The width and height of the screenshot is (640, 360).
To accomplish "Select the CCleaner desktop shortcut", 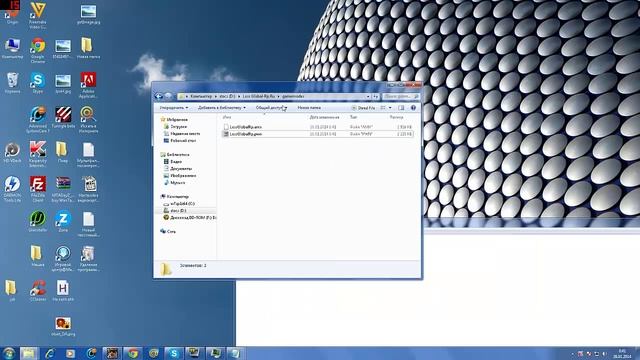I will tap(38, 291).
